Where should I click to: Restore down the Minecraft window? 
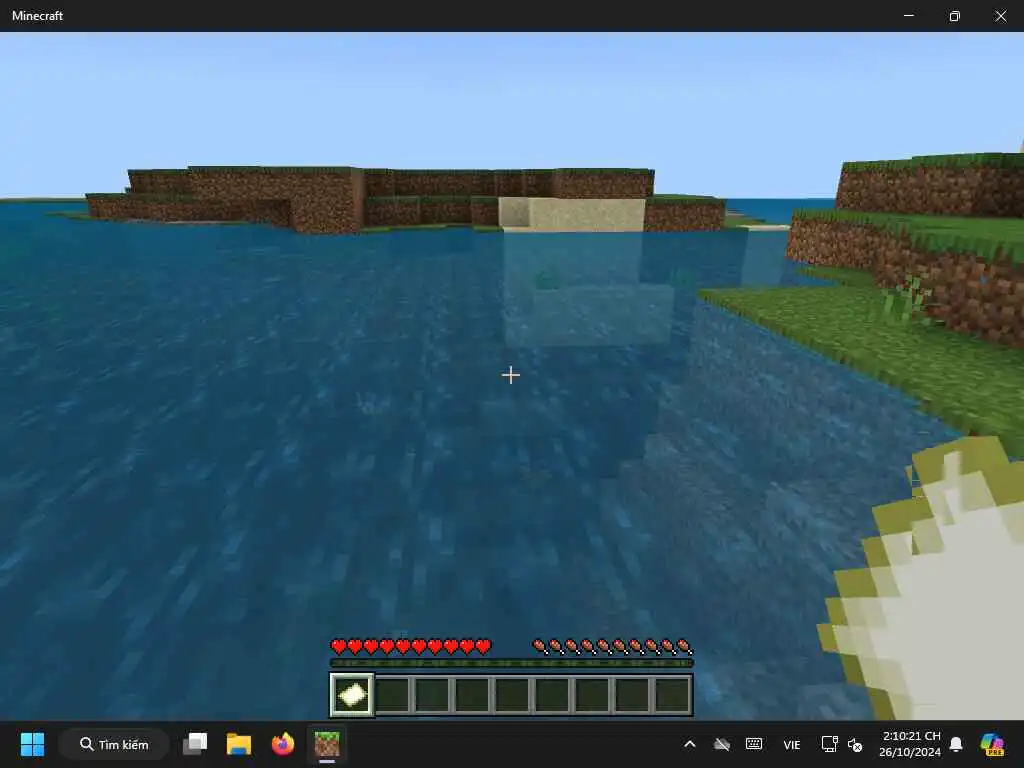[x=955, y=16]
